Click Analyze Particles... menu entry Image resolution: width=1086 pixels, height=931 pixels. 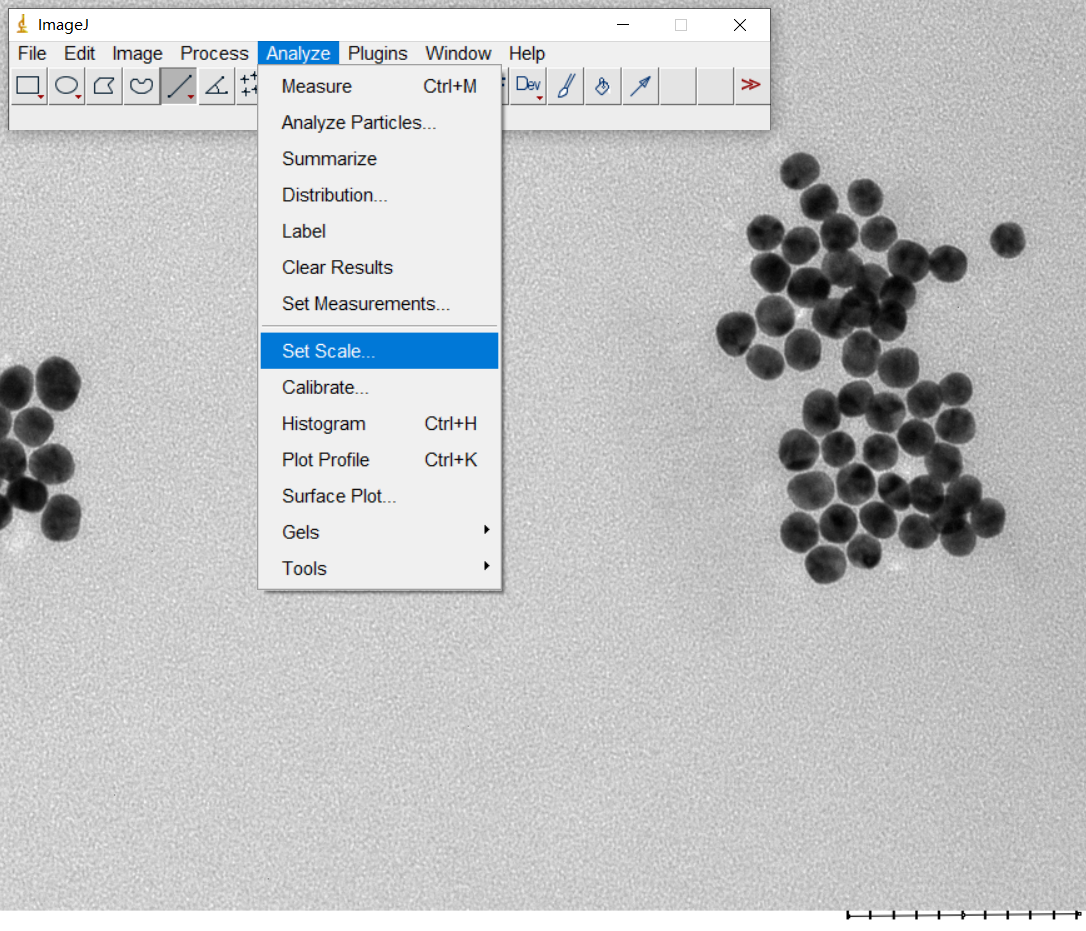(359, 123)
